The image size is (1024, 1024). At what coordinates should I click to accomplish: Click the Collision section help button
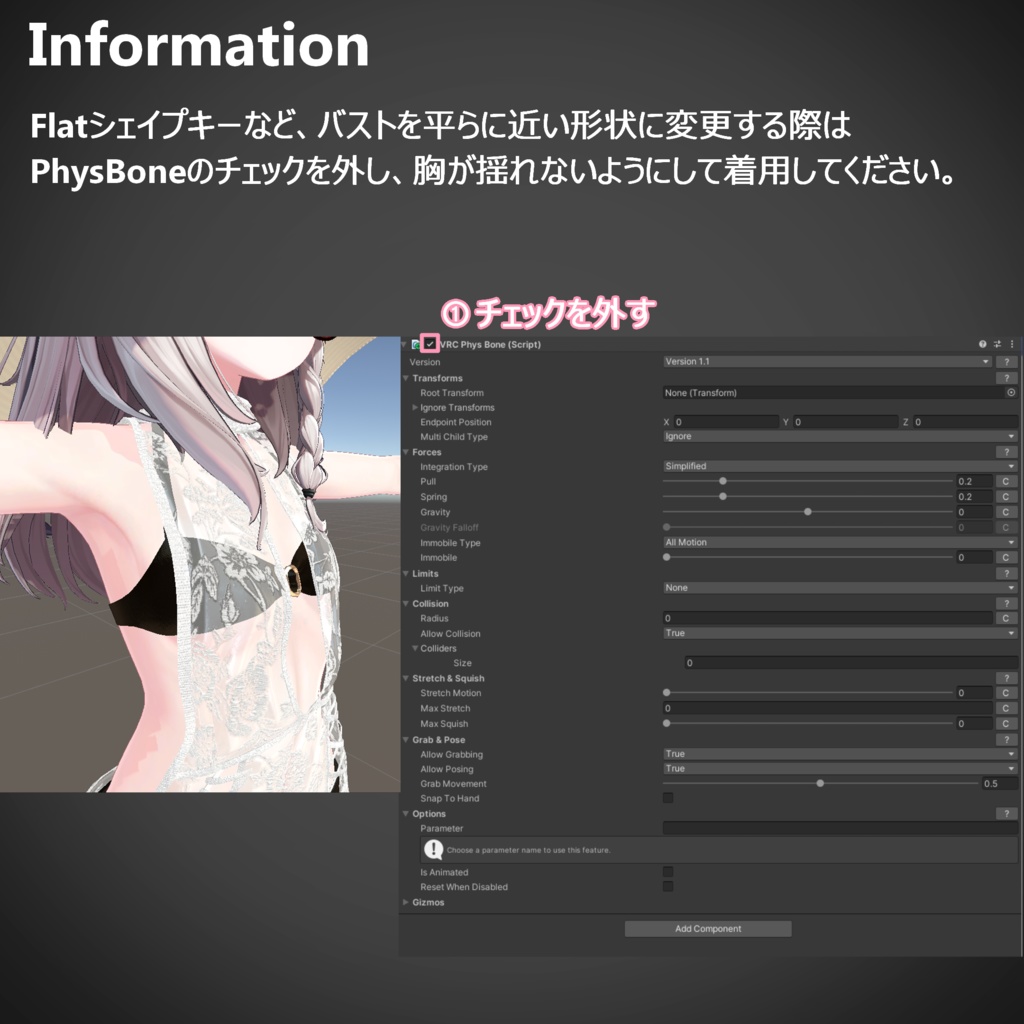coord(1006,603)
